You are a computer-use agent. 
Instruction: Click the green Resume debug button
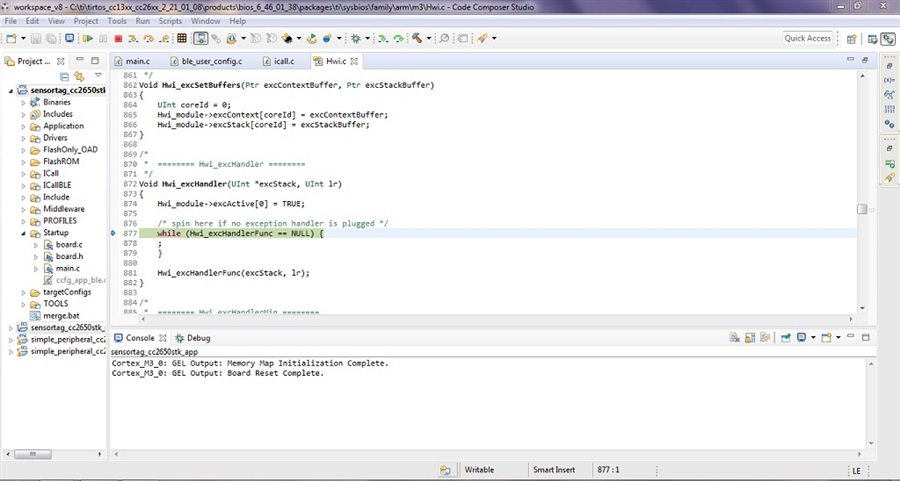tap(88, 38)
